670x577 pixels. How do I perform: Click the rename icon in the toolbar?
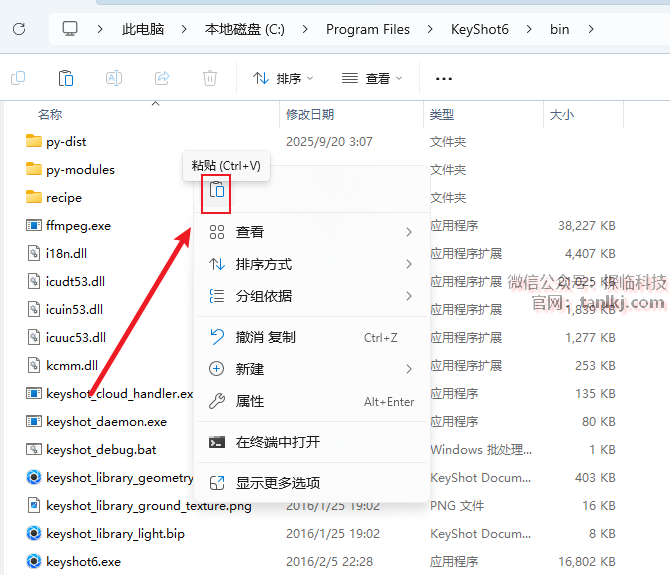coord(114,78)
